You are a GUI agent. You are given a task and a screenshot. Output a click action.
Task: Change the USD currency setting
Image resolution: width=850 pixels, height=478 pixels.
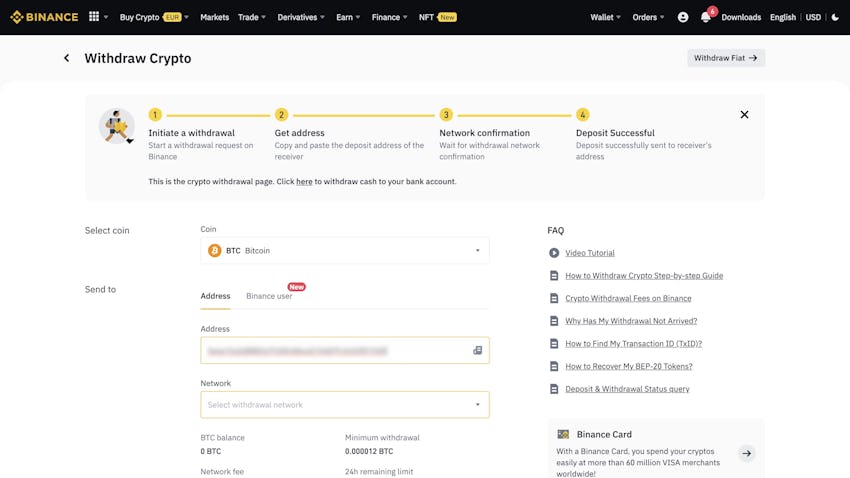point(813,17)
